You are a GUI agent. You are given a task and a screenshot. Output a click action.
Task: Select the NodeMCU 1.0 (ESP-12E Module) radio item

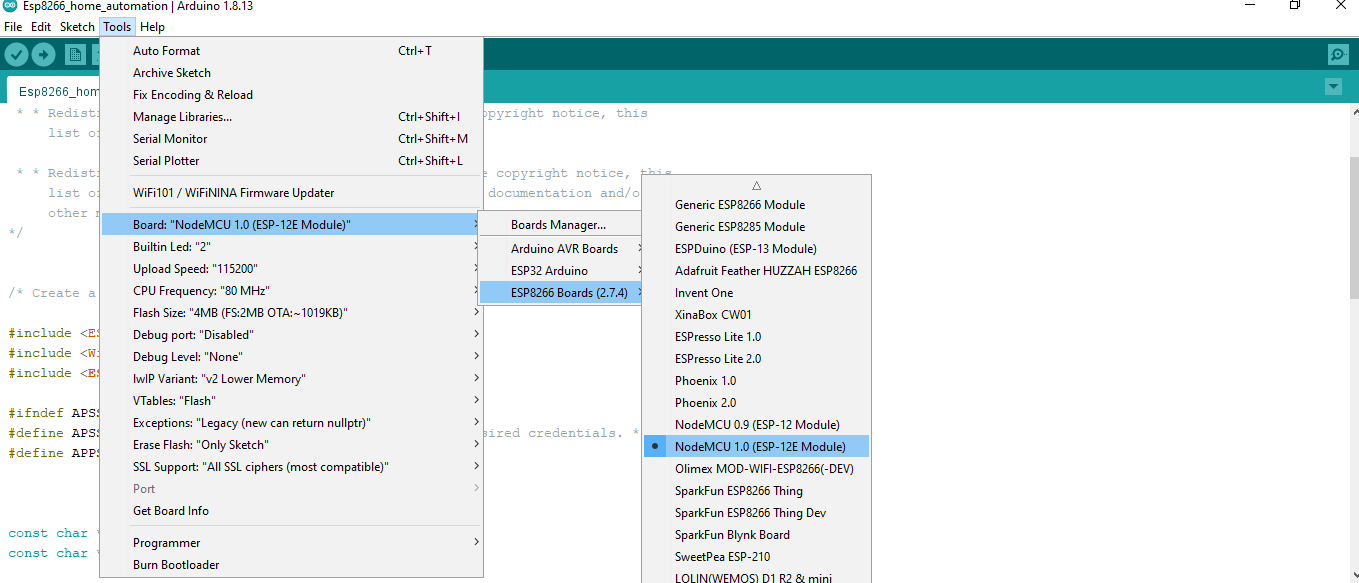756,447
